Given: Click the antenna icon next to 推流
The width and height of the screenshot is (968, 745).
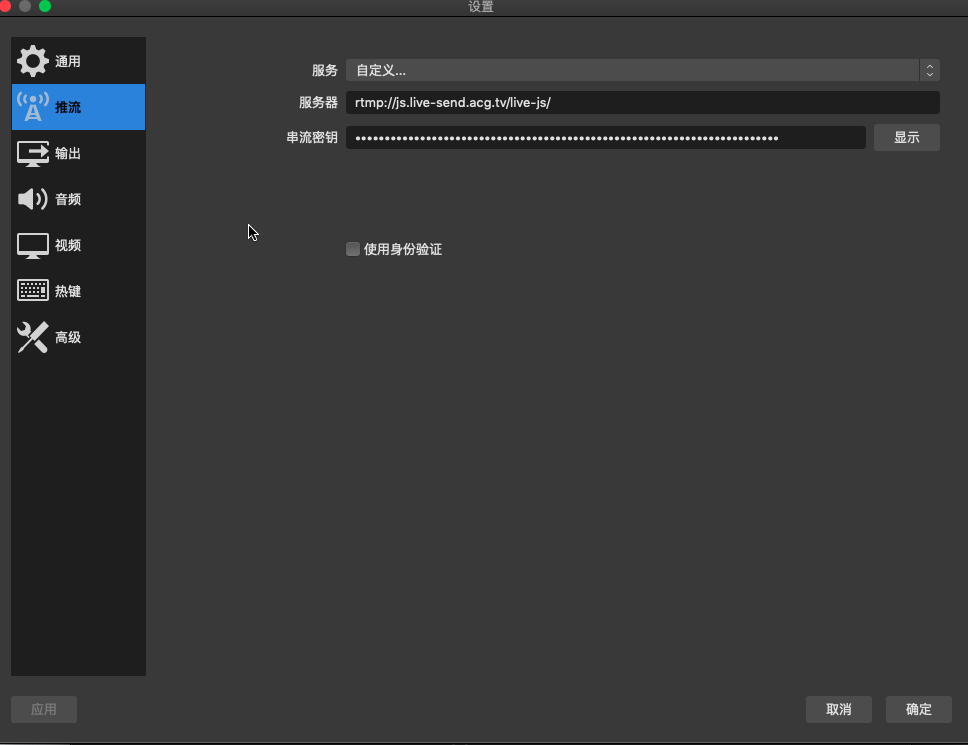Looking at the screenshot, I should [x=33, y=106].
